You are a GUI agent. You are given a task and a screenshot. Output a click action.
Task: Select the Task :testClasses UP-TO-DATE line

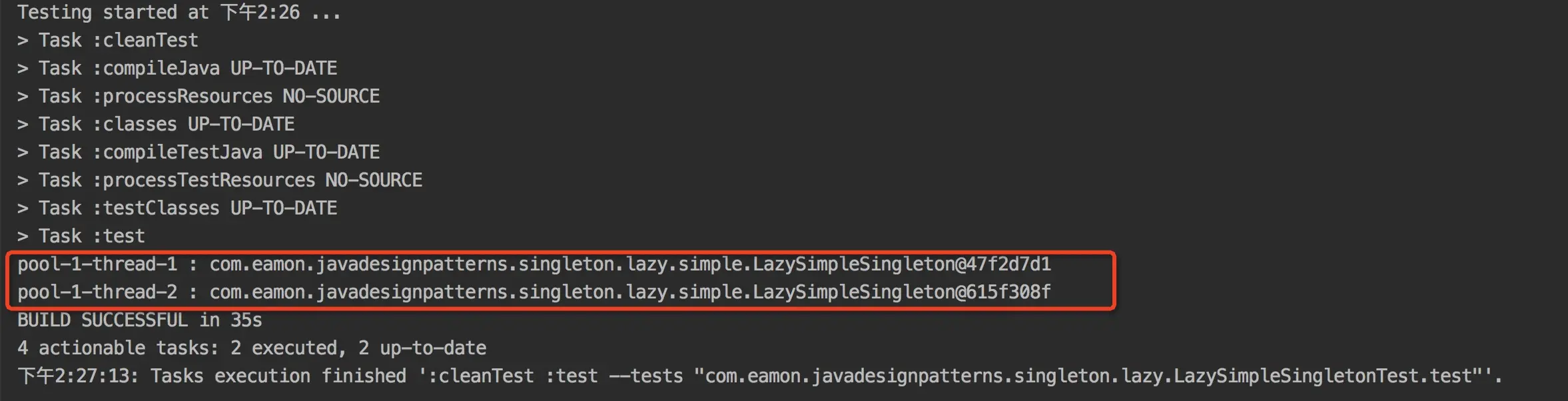(177, 208)
